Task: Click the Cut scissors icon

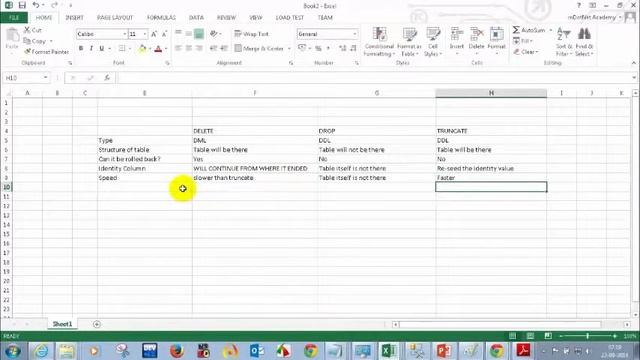Action: 27,30
